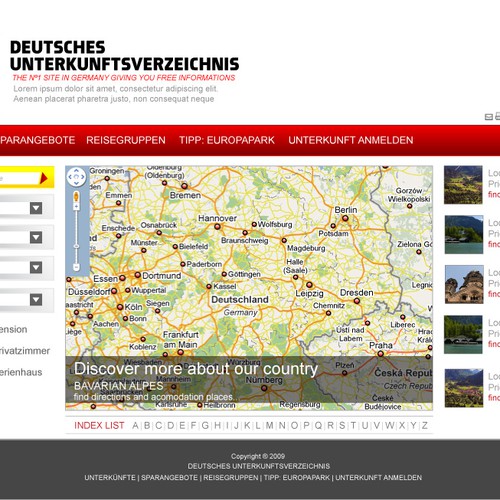Click the 'BAVARIAN ALPES' banner text
This screenshot has width=500, height=500.
point(118,386)
